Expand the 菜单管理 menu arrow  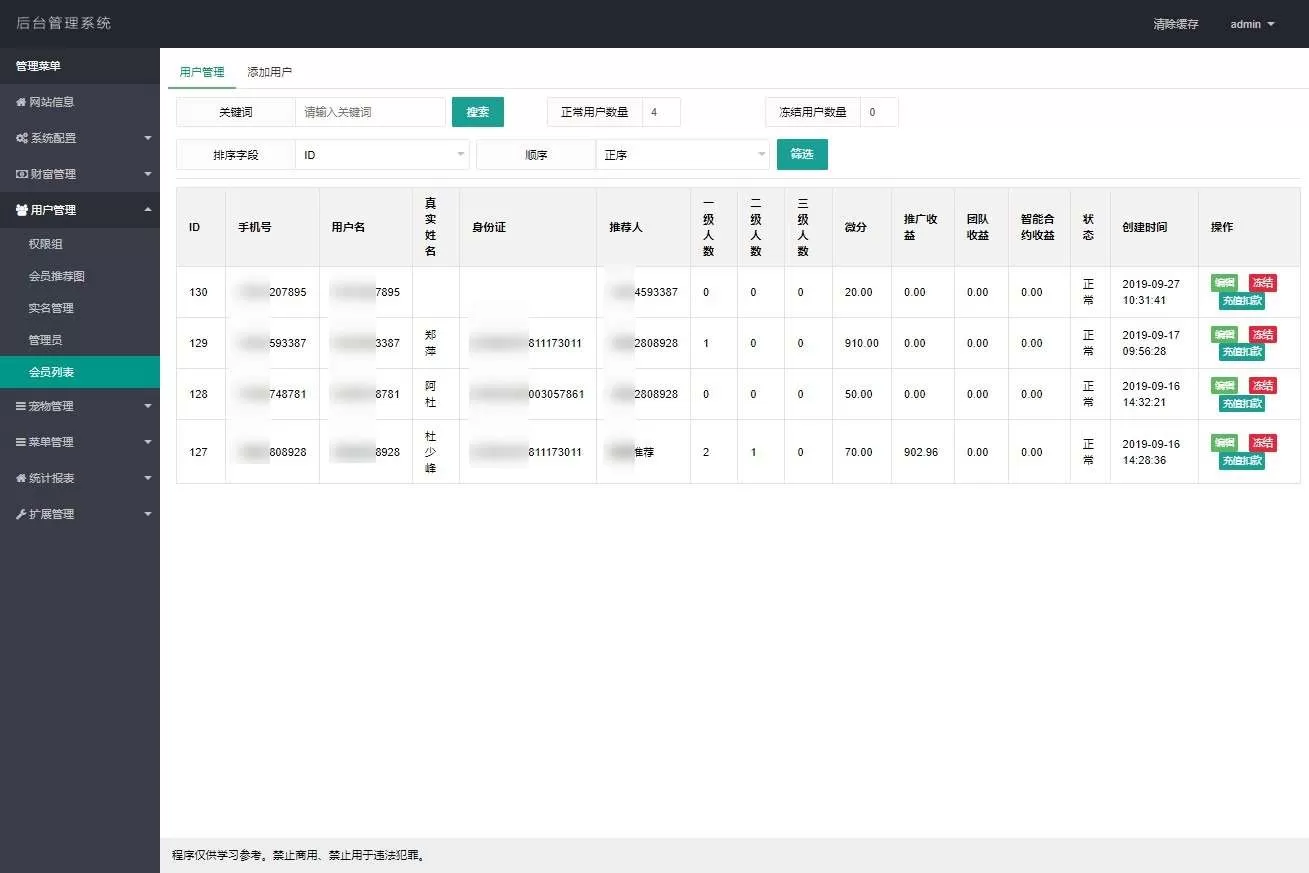[x=148, y=442]
